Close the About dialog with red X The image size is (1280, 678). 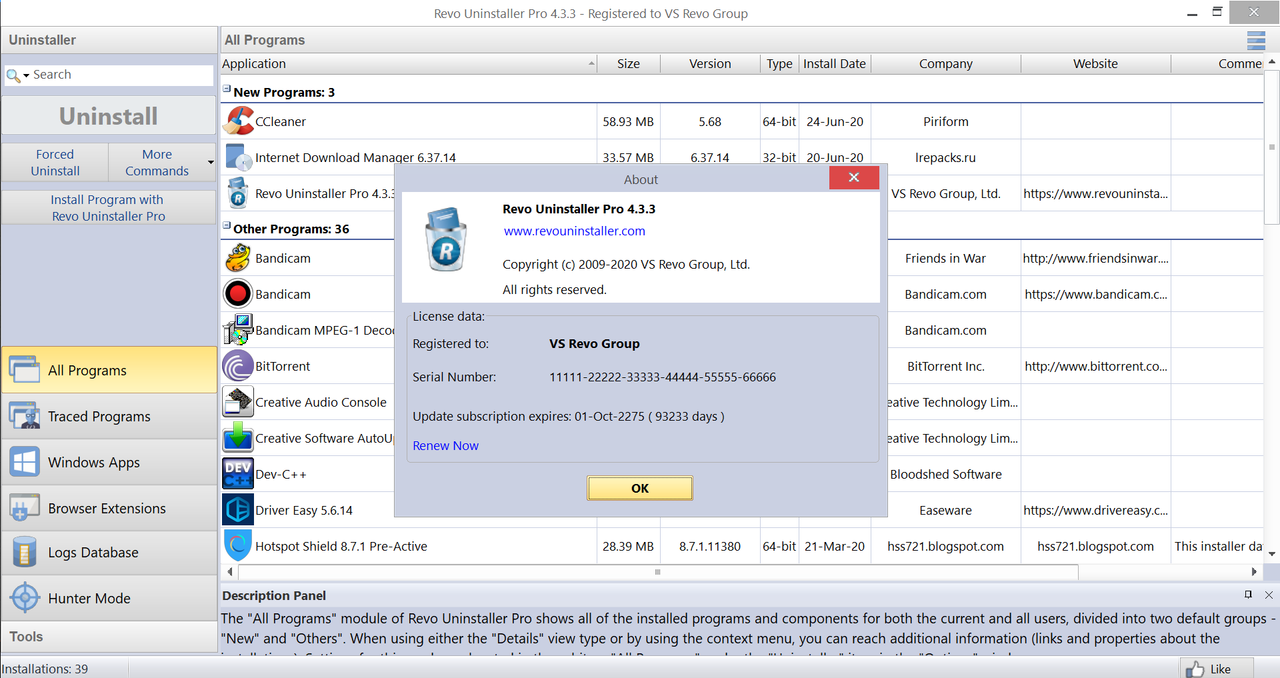coord(854,178)
